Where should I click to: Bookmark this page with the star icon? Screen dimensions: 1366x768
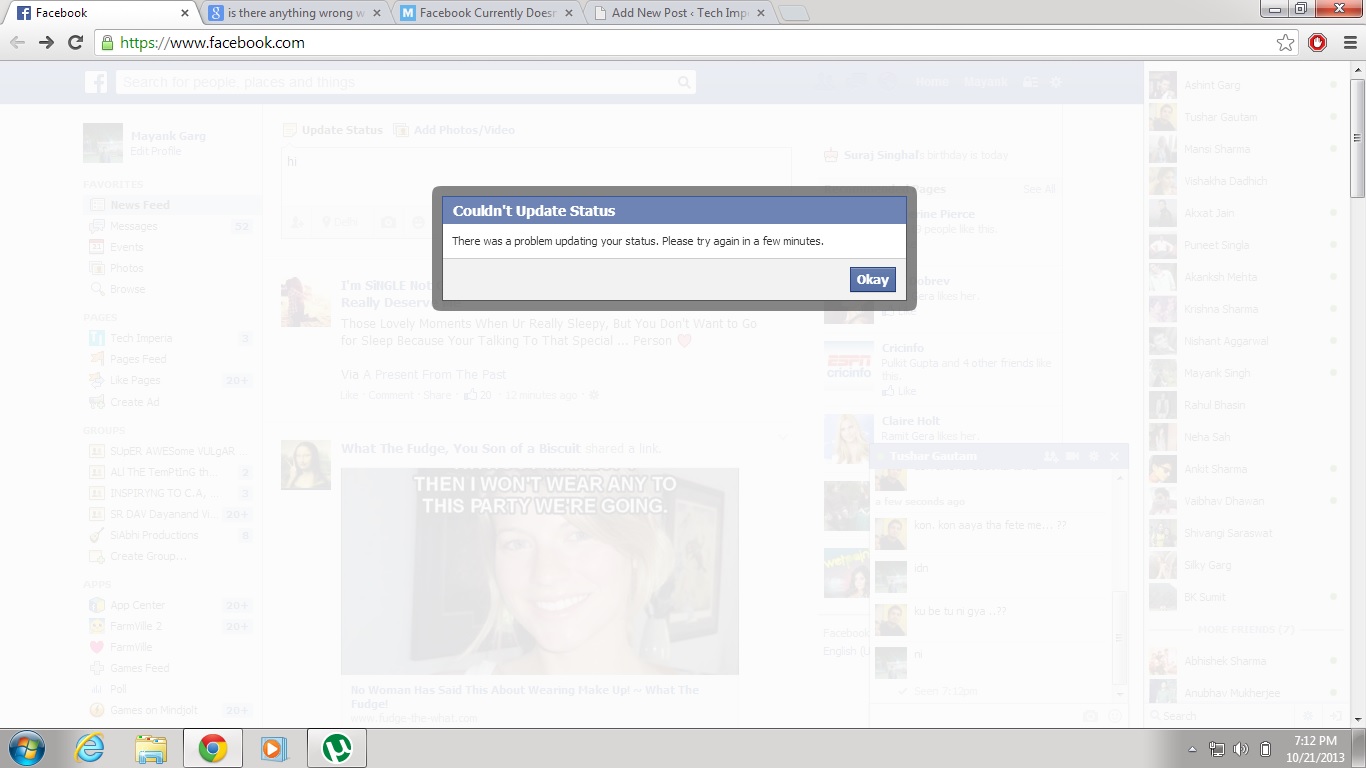pos(1285,42)
